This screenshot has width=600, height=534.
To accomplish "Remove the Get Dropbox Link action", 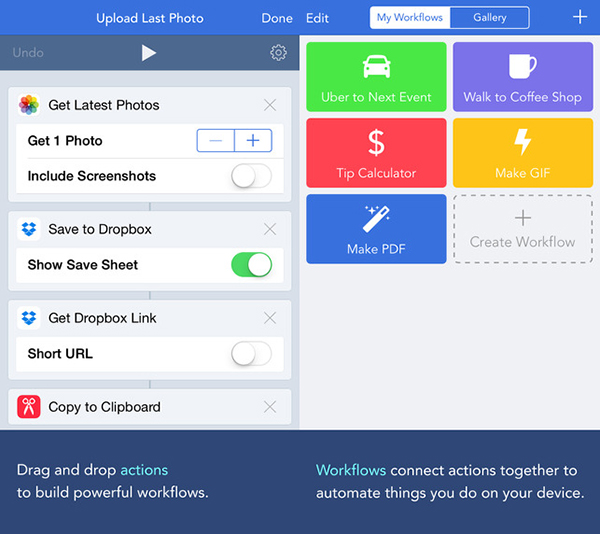I will coord(270,318).
